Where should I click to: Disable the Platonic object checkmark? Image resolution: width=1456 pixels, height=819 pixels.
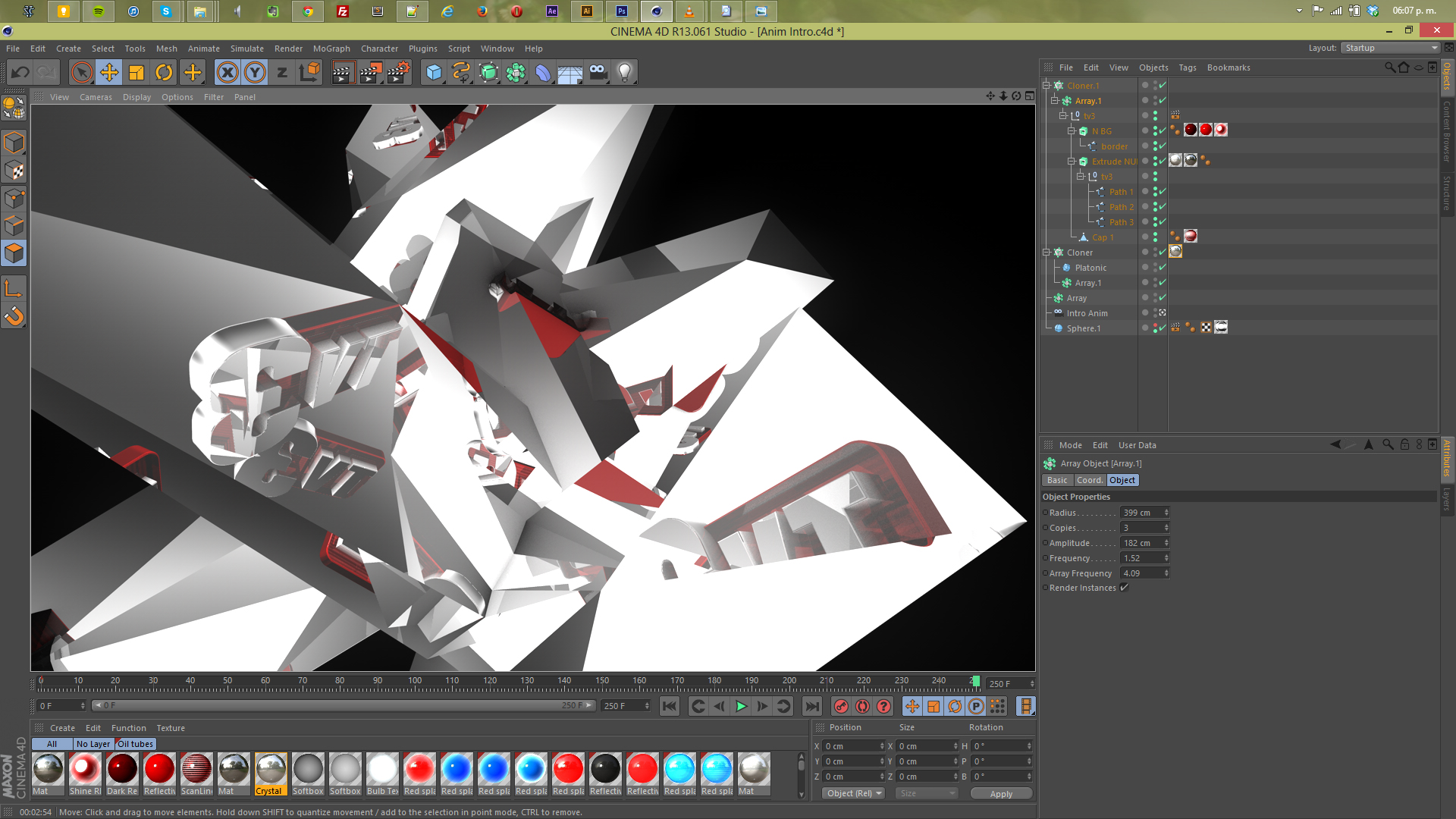1163,267
